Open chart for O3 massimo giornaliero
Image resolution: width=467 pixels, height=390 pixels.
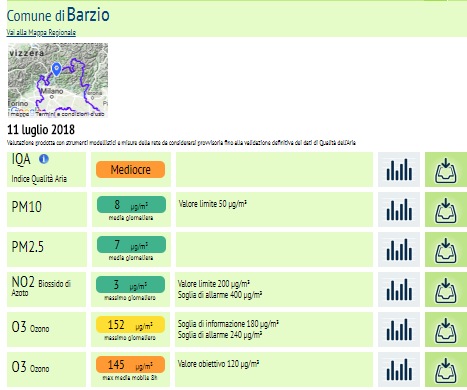[x=399, y=329]
